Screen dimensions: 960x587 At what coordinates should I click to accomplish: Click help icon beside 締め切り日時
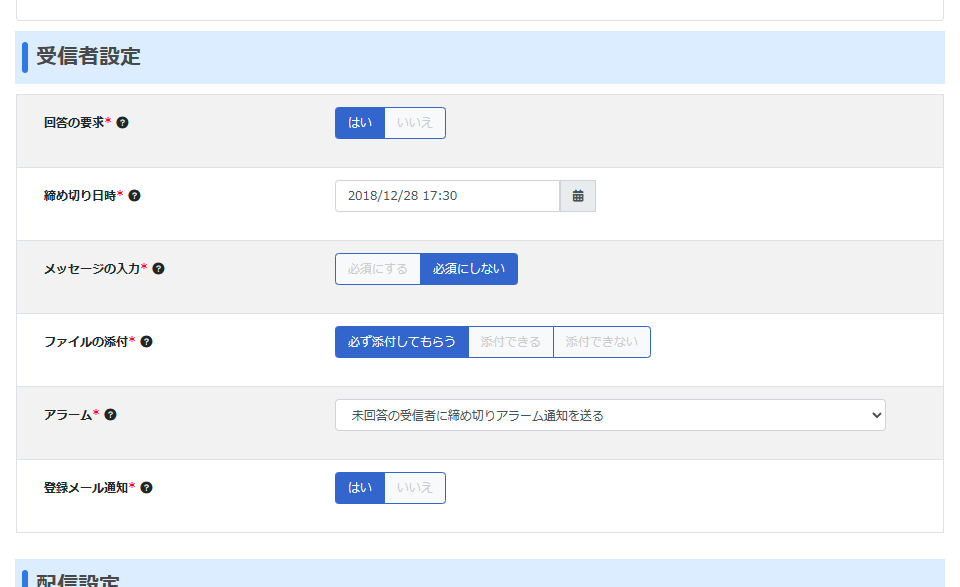(135, 196)
